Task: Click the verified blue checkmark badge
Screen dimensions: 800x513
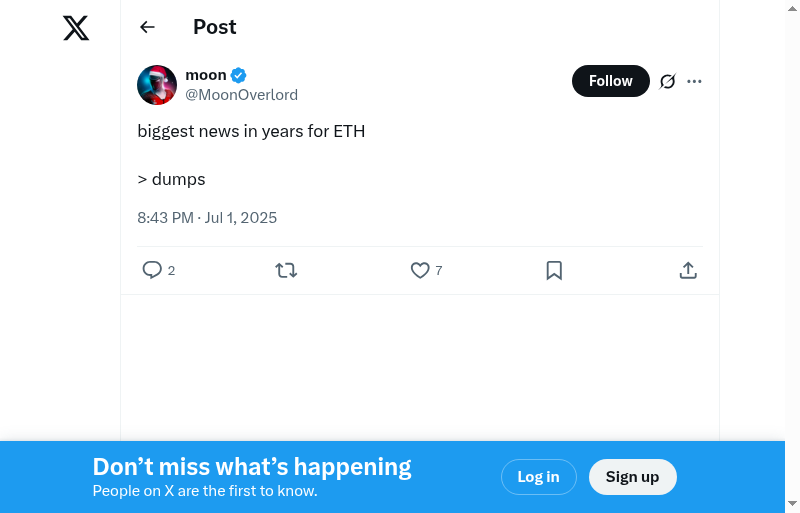Action: click(x=239, y=75)
